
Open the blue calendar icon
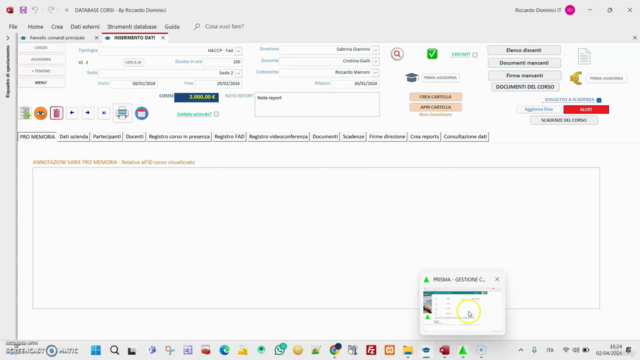(x=142, y=113)
